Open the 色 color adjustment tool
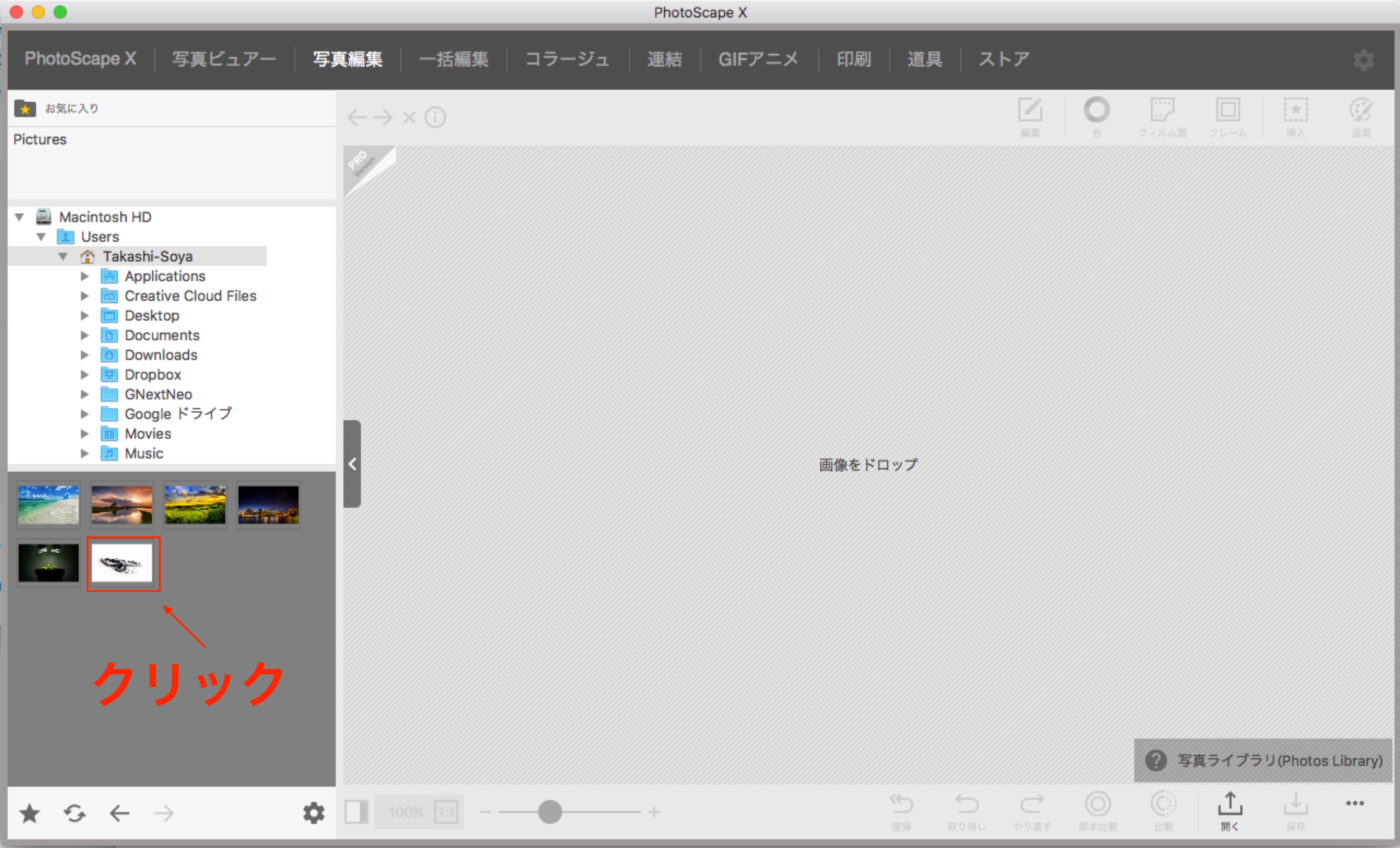This screenshot has height=848, width=1400. pos(1096,117)
